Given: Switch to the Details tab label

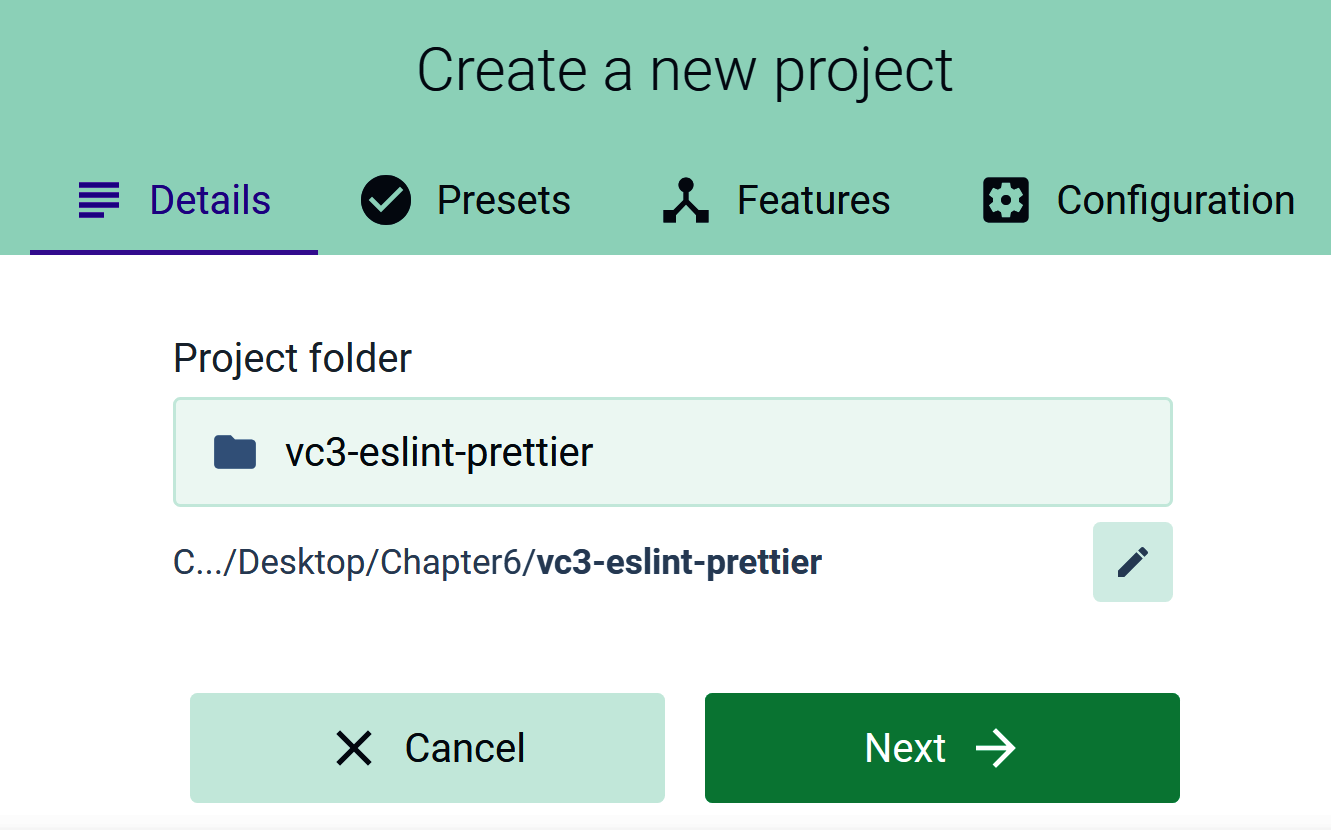Looking at the screenshot, I should [x=210, y=200].
